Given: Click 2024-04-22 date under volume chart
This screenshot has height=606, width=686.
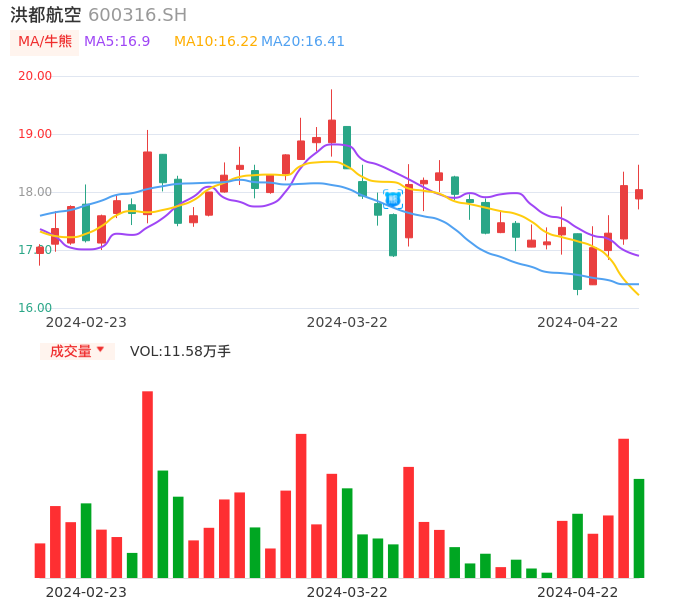Looking at the screenshot, I should coord(578,592).
